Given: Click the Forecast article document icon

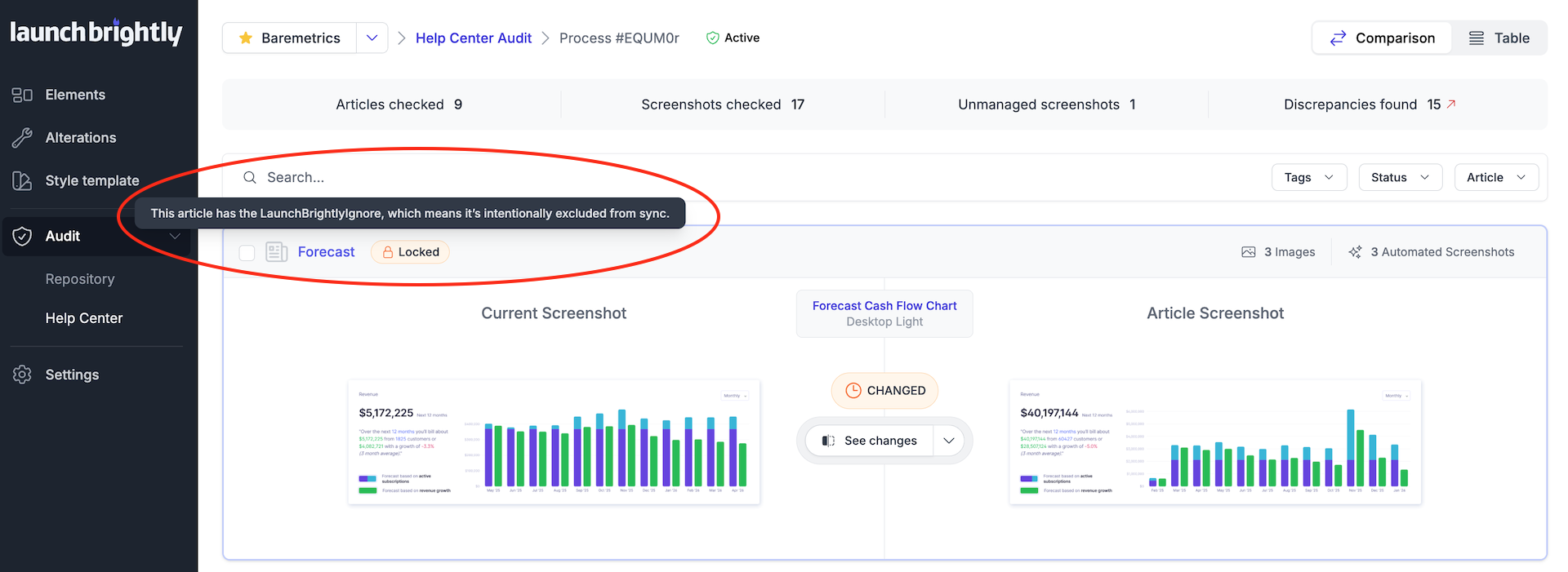Looking at the screenshot, I should click(277, 252).
